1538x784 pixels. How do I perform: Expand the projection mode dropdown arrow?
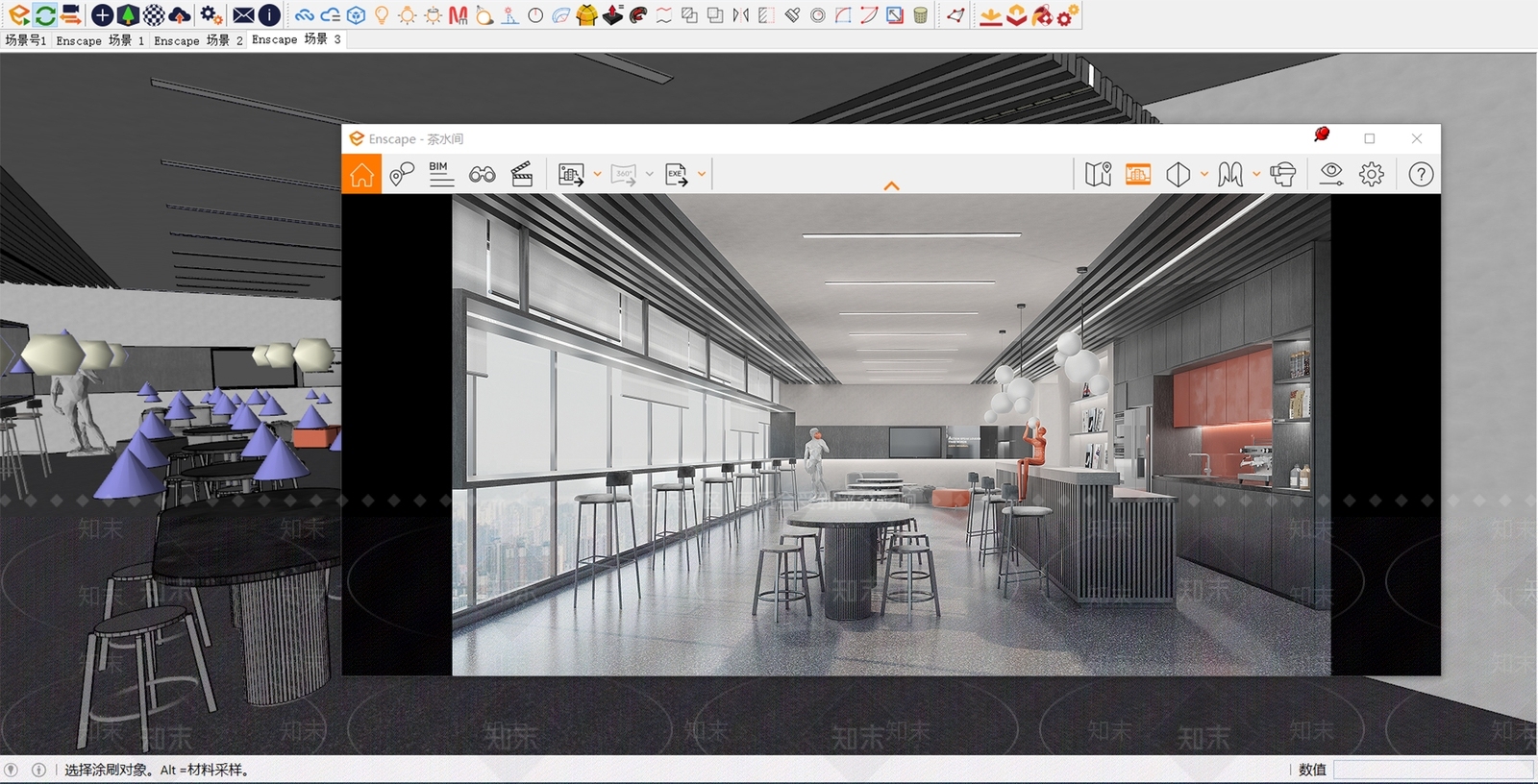1203,174
